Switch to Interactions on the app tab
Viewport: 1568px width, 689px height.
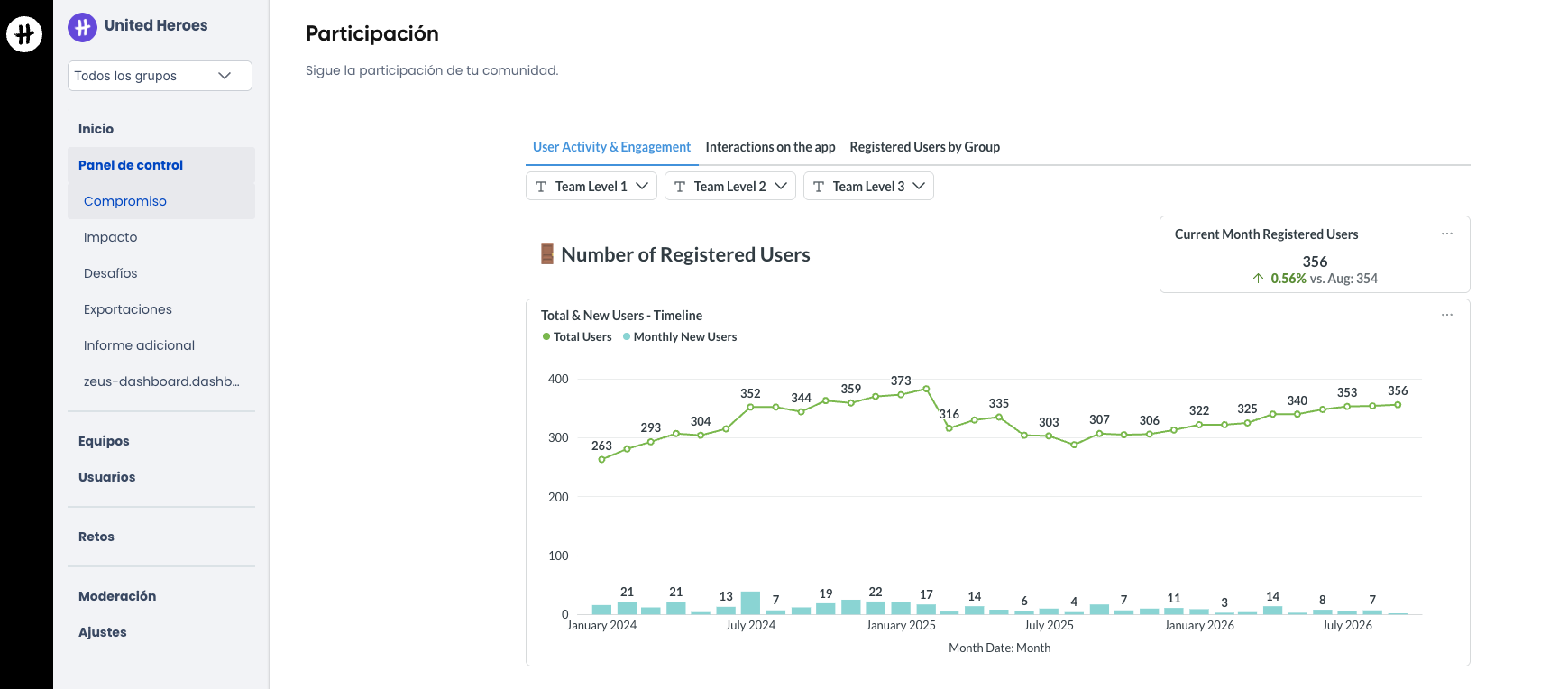coord(770,147)
